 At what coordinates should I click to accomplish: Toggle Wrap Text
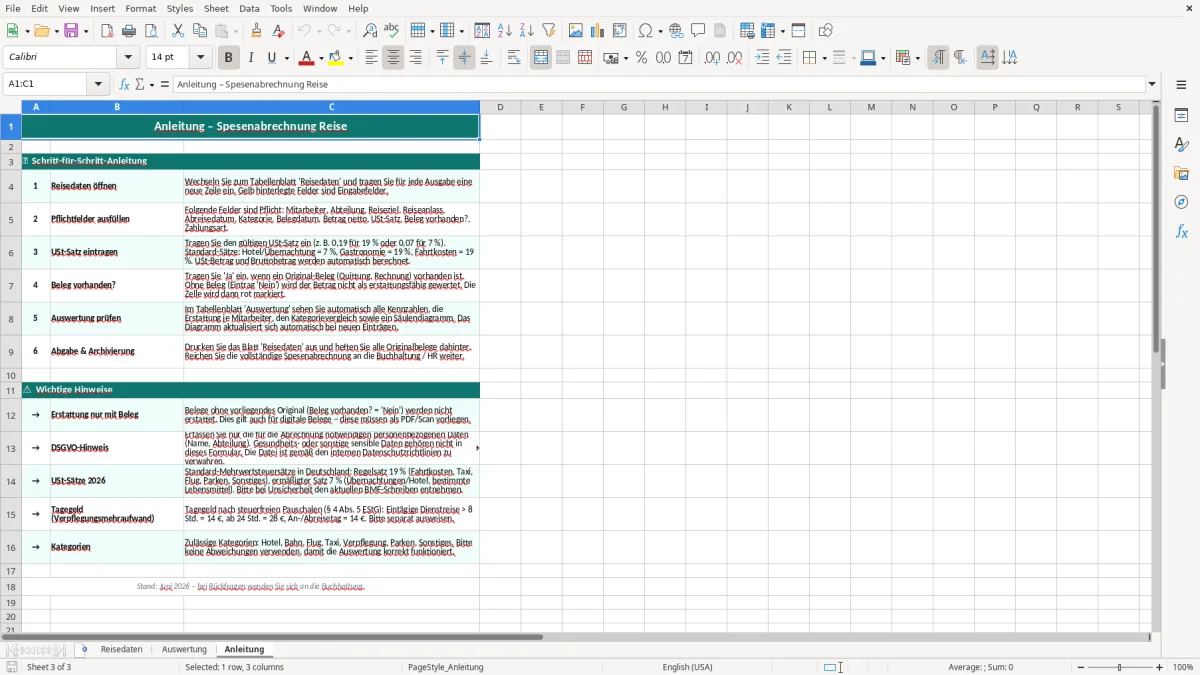click(x=514, y=58)
